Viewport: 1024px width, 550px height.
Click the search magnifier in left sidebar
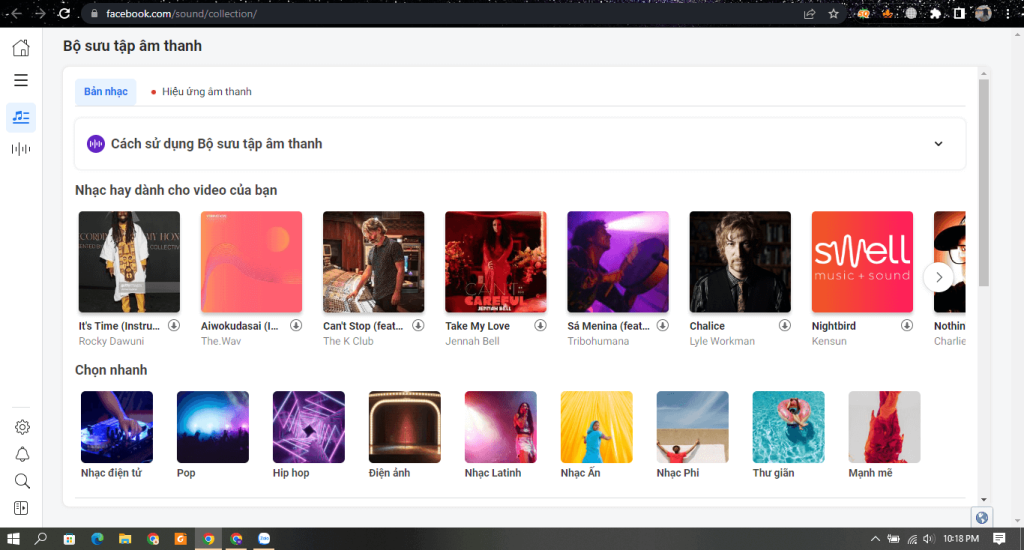pyautogui.click(x=22, y=481)
